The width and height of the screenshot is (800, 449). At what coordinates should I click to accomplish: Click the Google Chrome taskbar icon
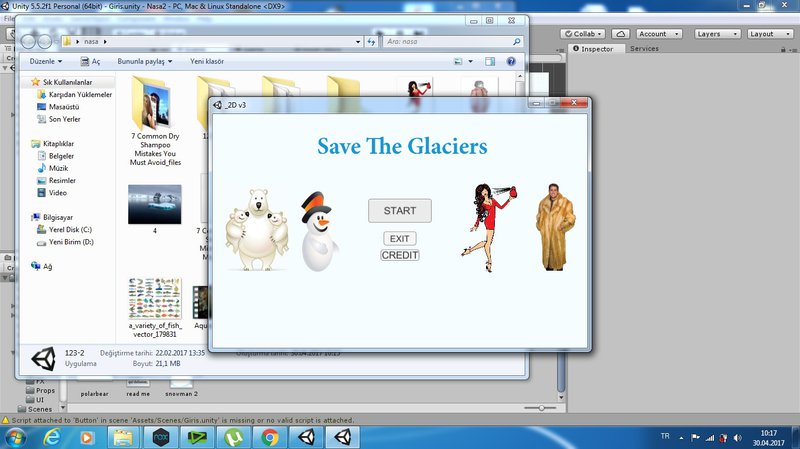coord(269,437)
